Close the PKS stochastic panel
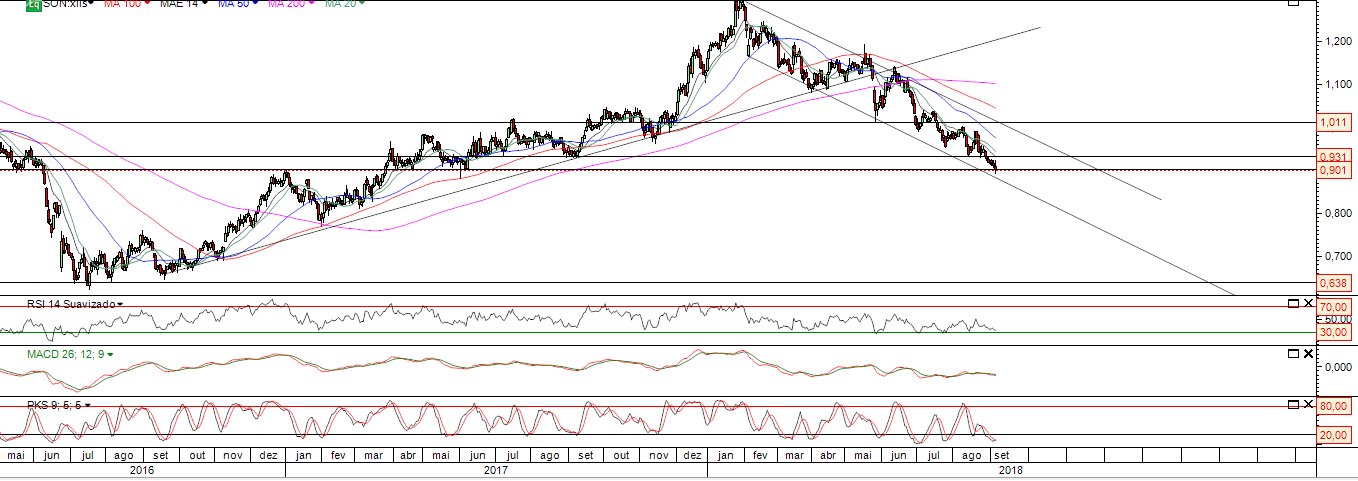Image resolution: width=1358 pixels, height=481 pixels. coord(1308,404)
